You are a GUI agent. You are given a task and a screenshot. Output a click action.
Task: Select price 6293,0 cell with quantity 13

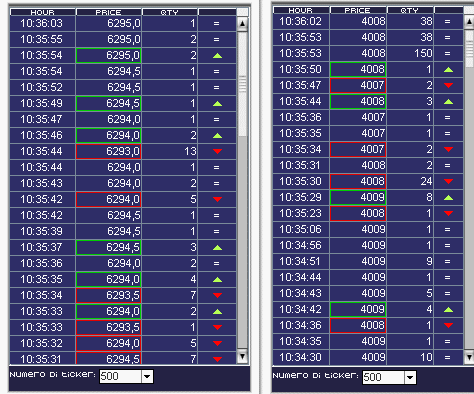pos(109,151)
